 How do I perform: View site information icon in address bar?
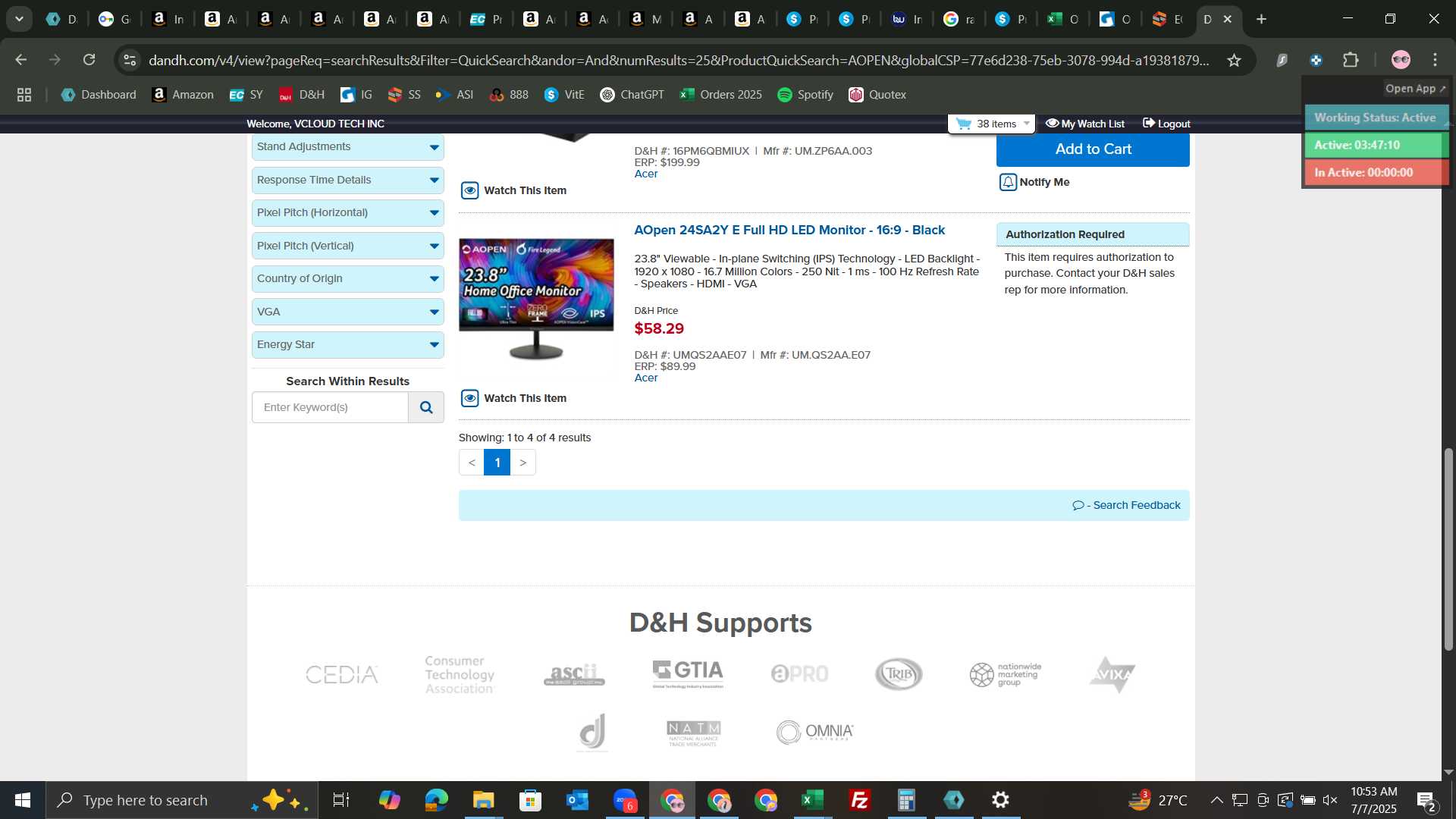pyautogui.click(x=130, y=60)
